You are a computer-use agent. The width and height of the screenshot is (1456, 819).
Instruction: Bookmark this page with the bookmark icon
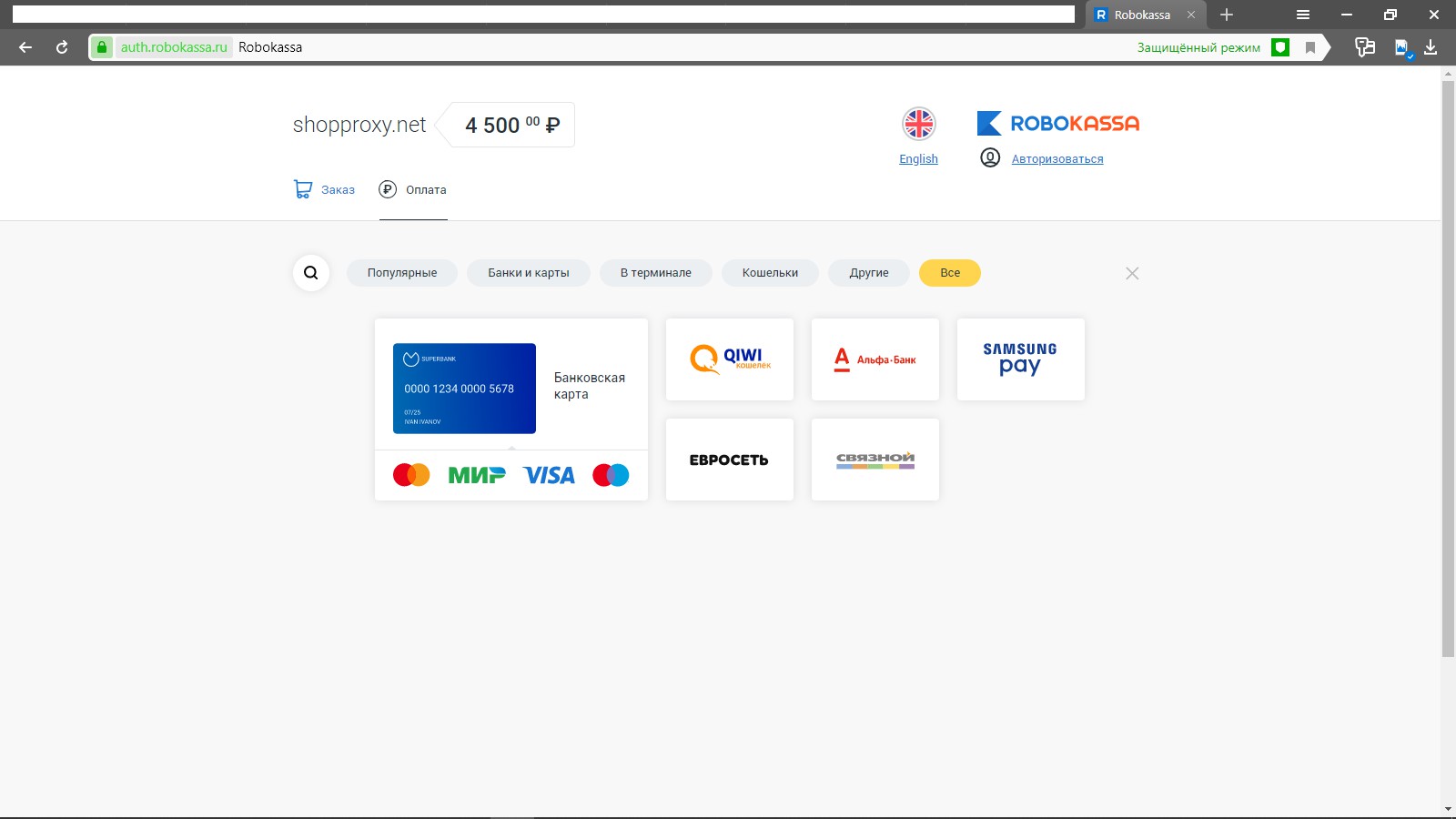pos(1310,47)
